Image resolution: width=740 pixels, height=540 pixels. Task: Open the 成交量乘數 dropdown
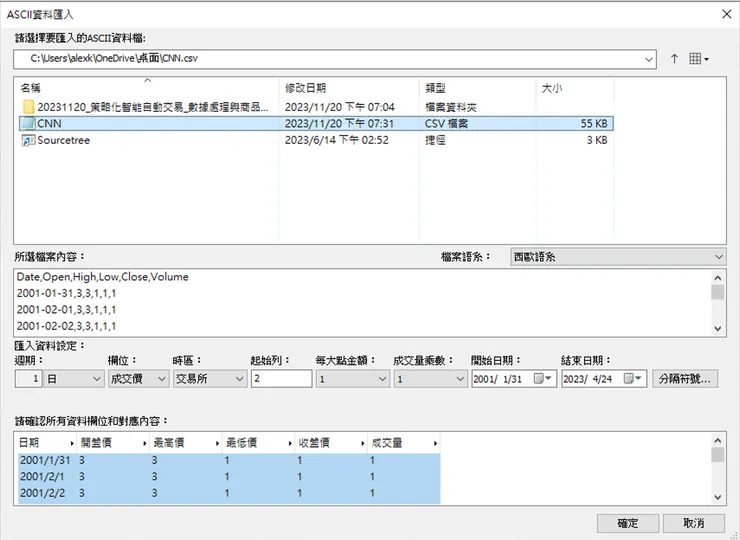[430, 379]
